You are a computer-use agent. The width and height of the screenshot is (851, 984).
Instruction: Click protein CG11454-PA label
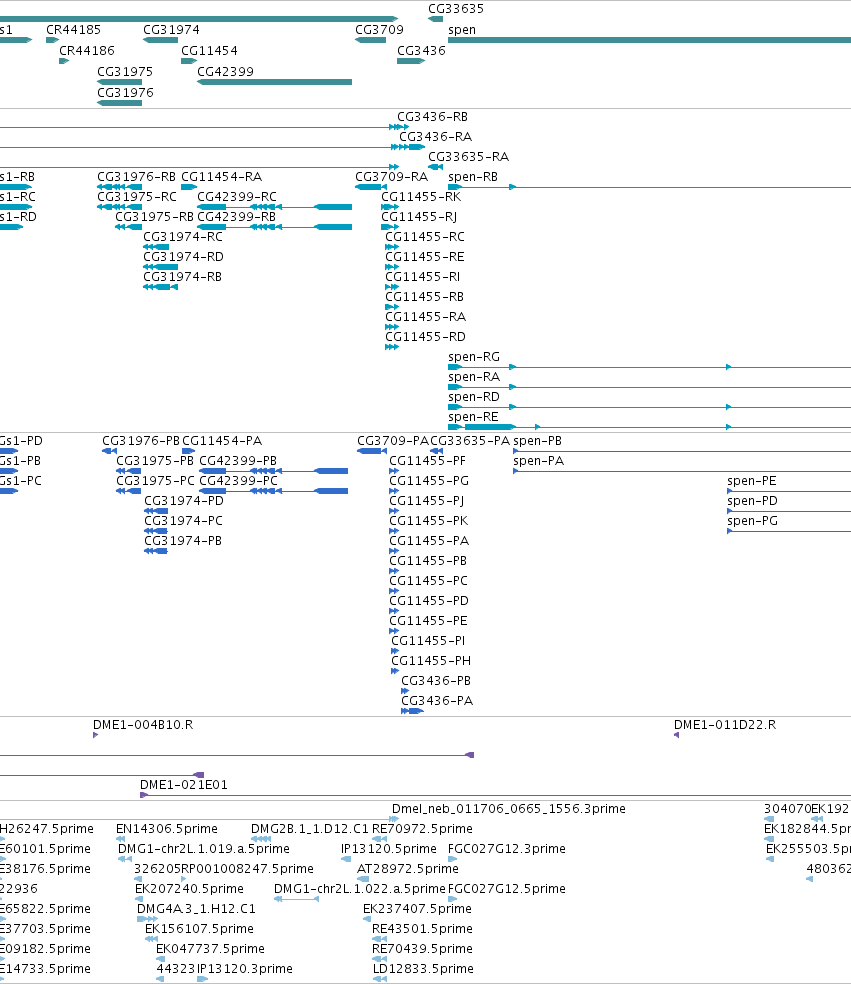(222, 441)
